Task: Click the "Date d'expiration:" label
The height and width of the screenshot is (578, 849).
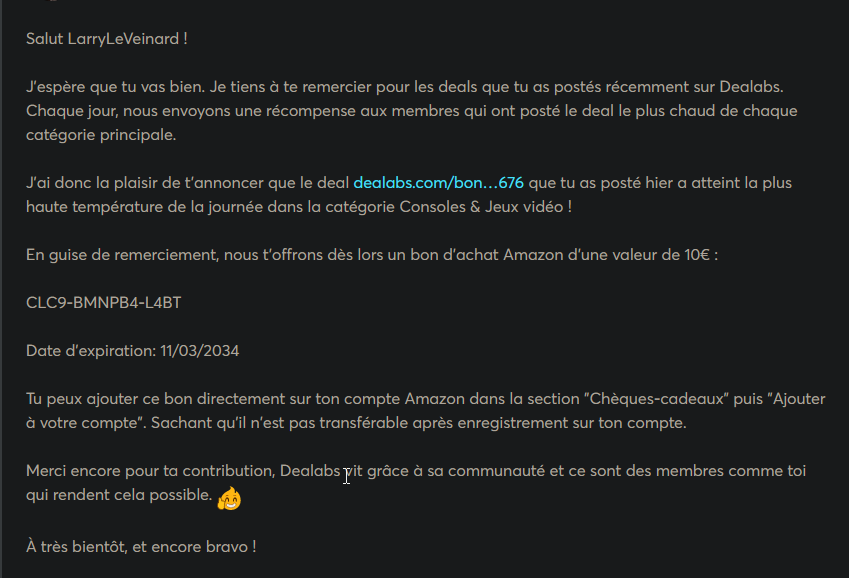Action: click(x=91, y=351)
